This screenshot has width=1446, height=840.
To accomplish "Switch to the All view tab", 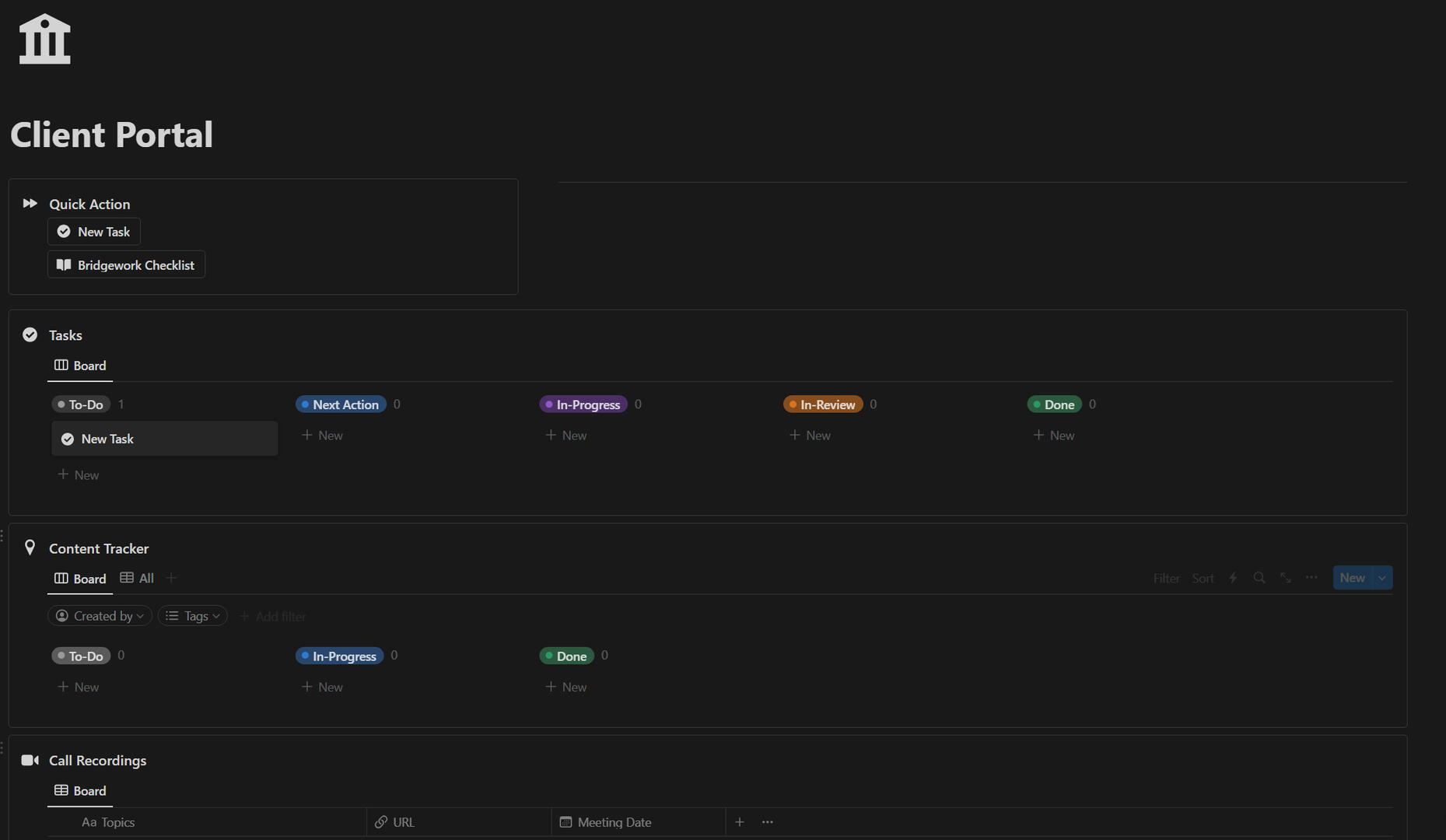I will [x=138, y=578].
